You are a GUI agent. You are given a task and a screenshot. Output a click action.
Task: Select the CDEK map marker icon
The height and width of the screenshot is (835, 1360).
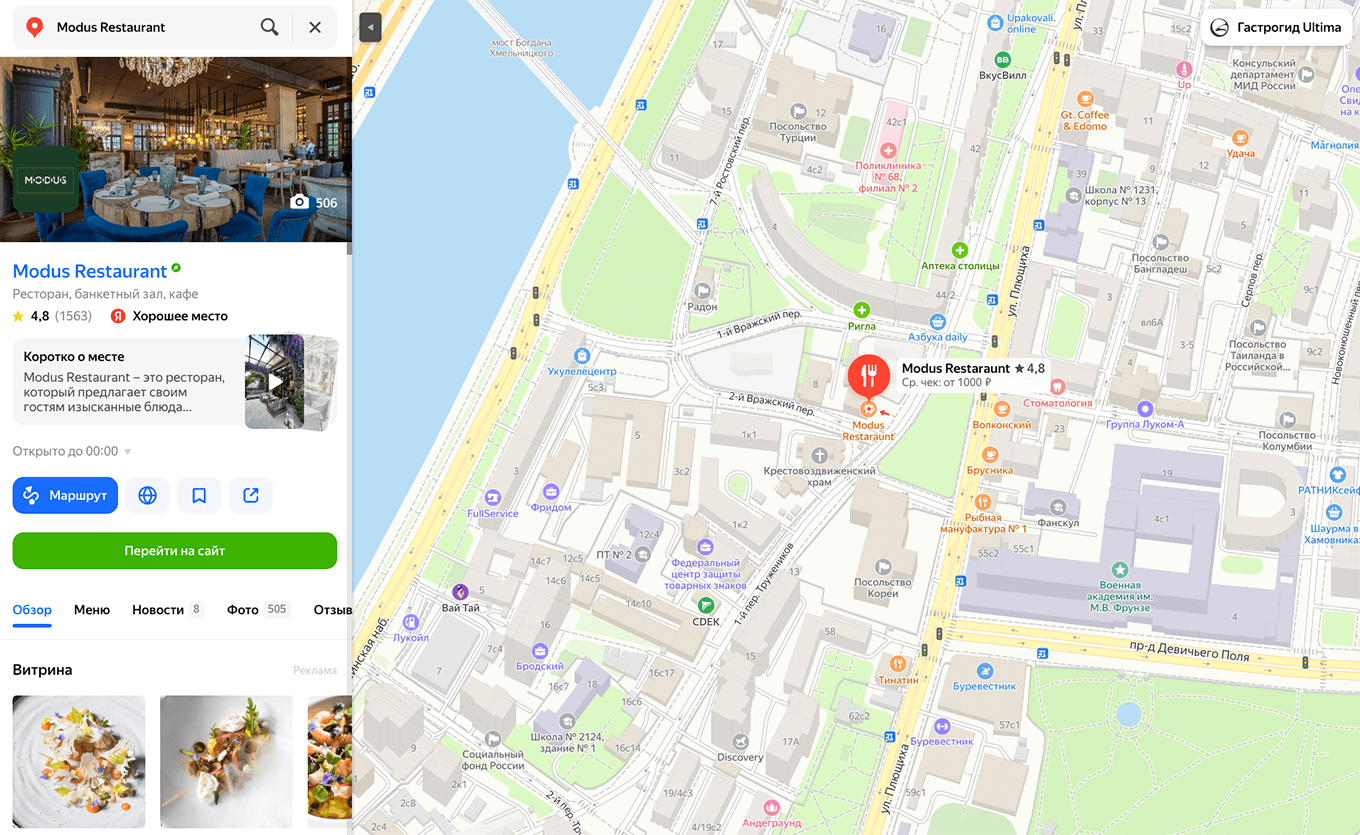pyautogui.click(x=706, y=605)
